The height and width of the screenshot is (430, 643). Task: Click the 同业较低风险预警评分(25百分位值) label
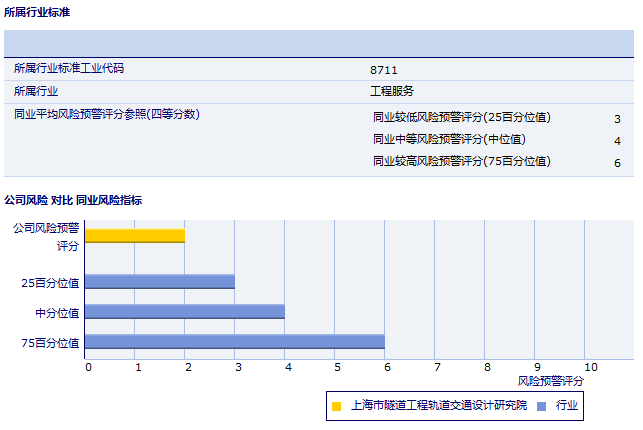(461, 117)
